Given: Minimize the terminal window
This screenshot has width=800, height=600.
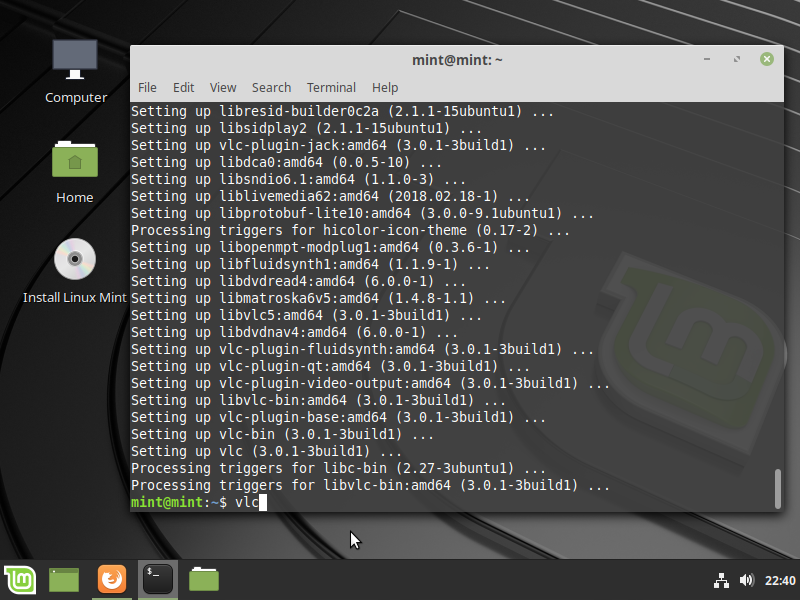Looking at the screenshot, I should click(x=707, y=59).
